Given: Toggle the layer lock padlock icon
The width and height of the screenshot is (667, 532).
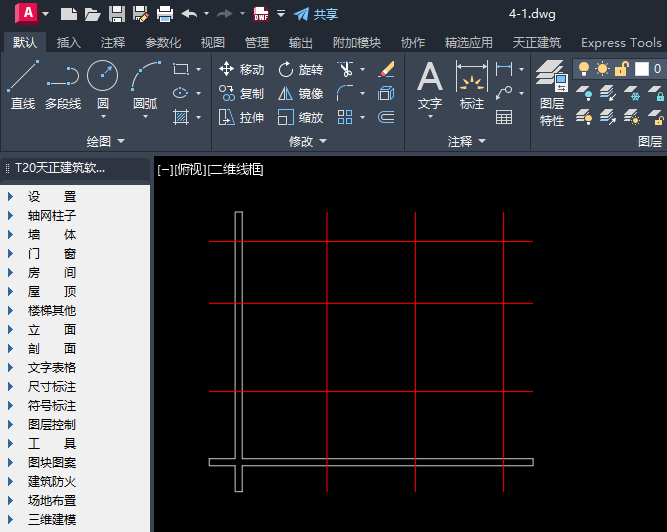Looking at the screenshot, I should point(621,69).
